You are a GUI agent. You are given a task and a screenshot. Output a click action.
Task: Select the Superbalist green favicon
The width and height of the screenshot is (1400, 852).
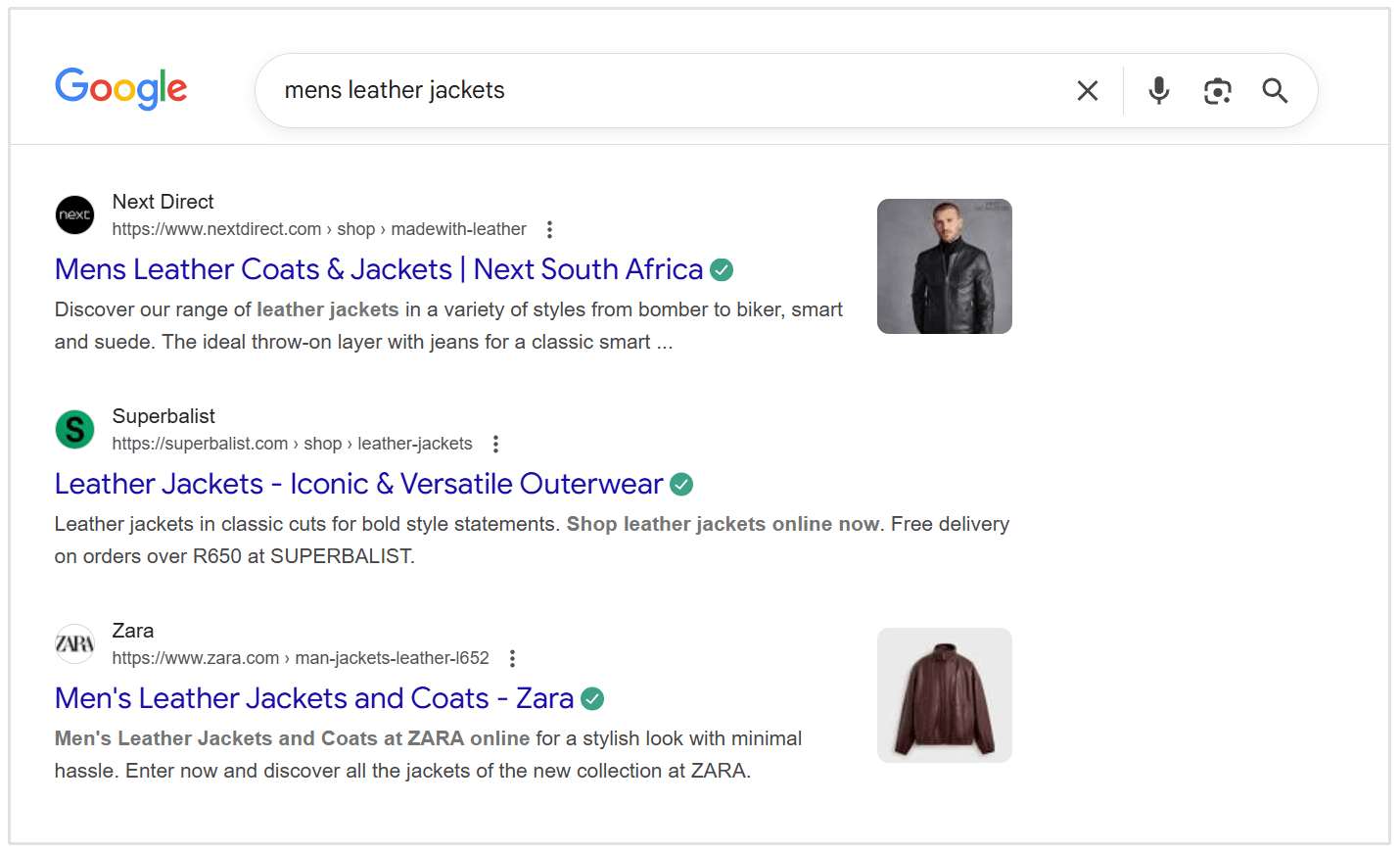click(74, 429)
